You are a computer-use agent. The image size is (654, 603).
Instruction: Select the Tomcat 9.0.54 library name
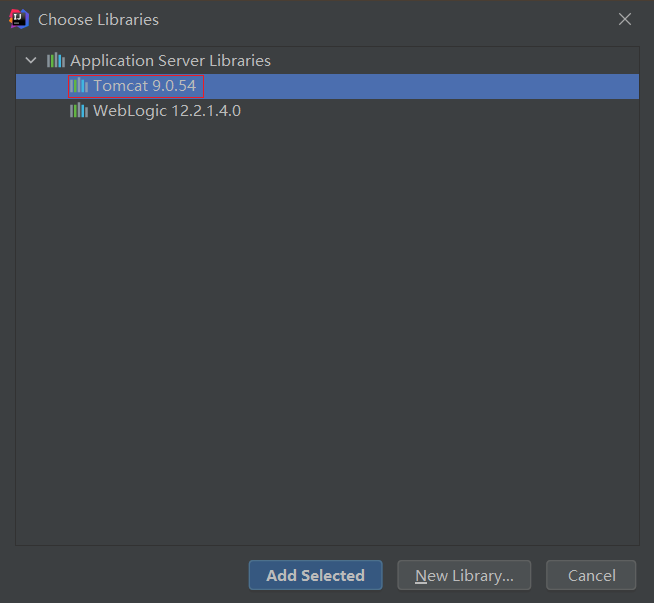144,86
